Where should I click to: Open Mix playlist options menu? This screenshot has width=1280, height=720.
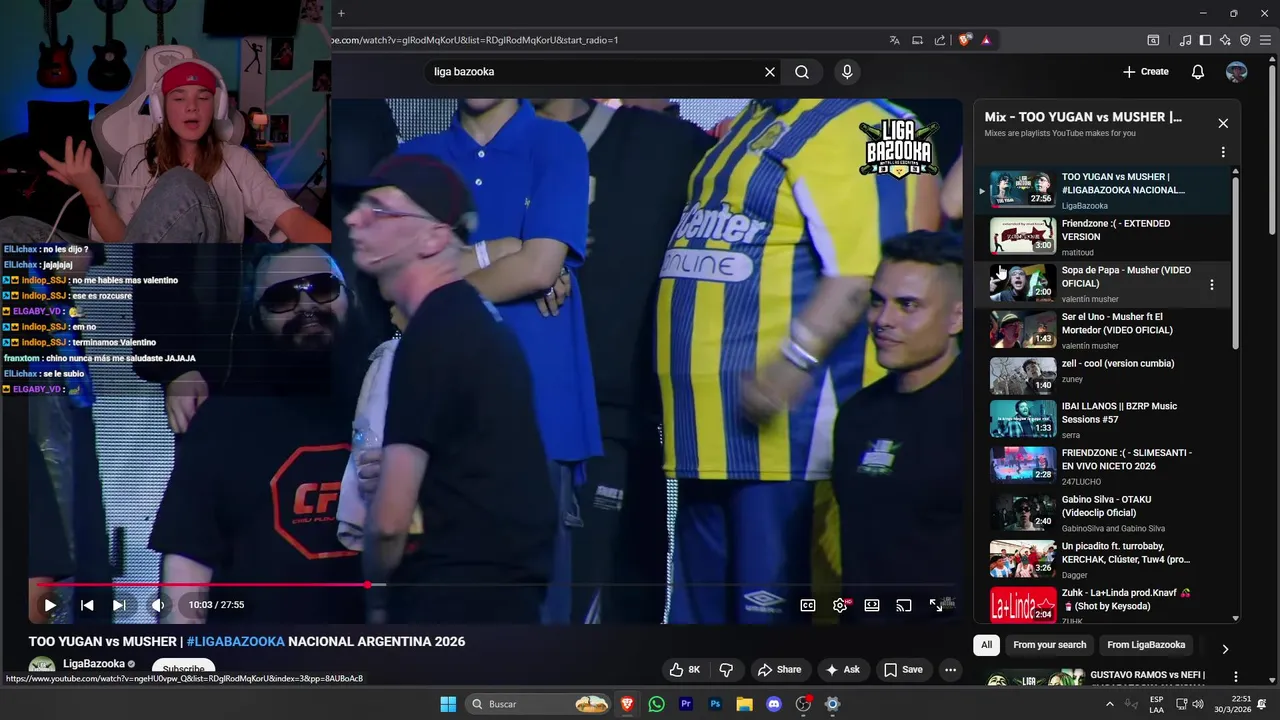pos(1223,153)
